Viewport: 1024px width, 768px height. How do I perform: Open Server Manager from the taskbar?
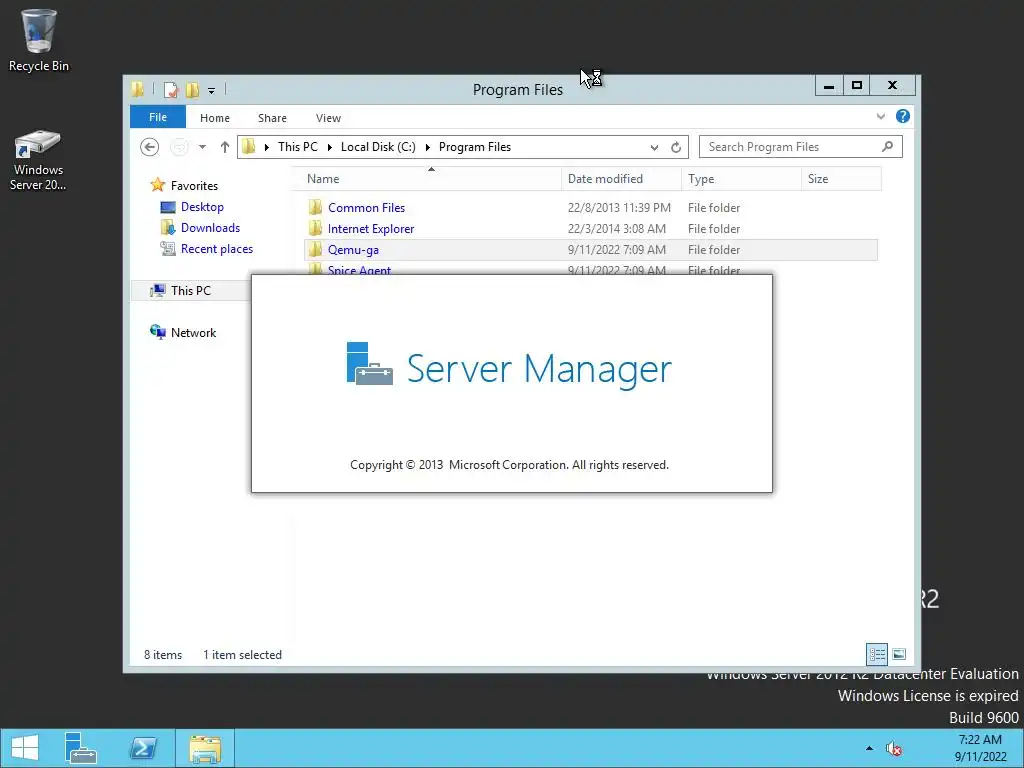coord(81,748)
